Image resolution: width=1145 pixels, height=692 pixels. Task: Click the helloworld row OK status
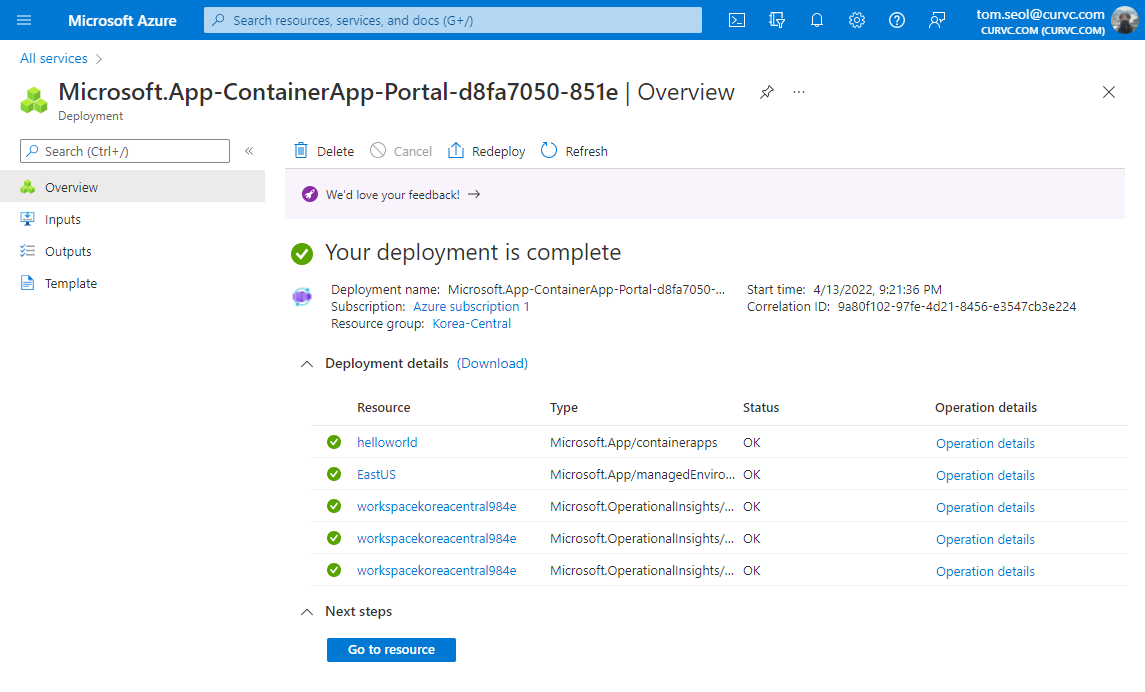coord(751,442)
